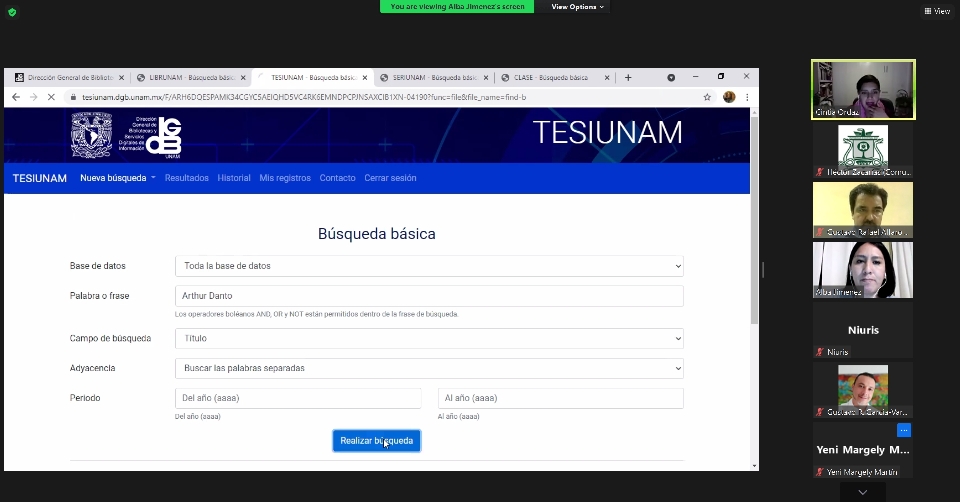Open Mis registros menu item
The image size is (960, 502).
click(x=285, y=178)
